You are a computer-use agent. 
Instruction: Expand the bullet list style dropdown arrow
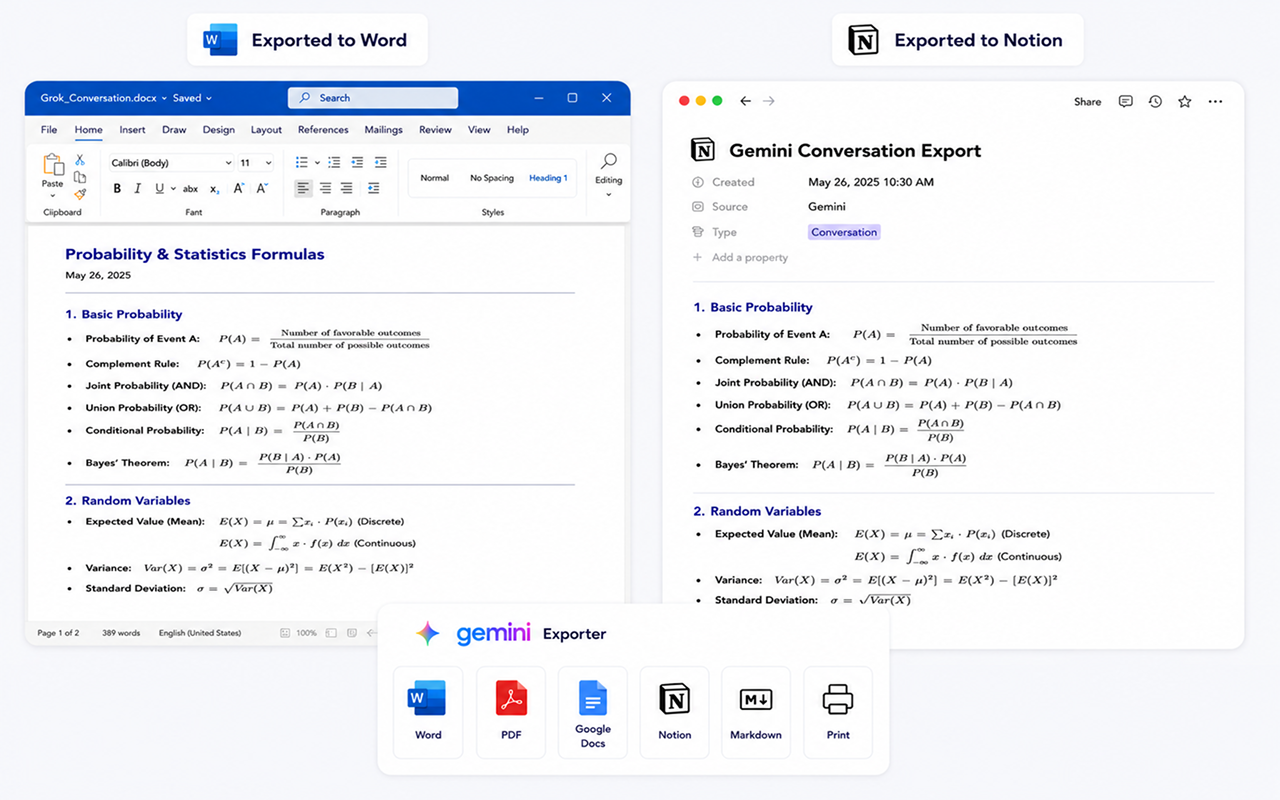[317, 162]
